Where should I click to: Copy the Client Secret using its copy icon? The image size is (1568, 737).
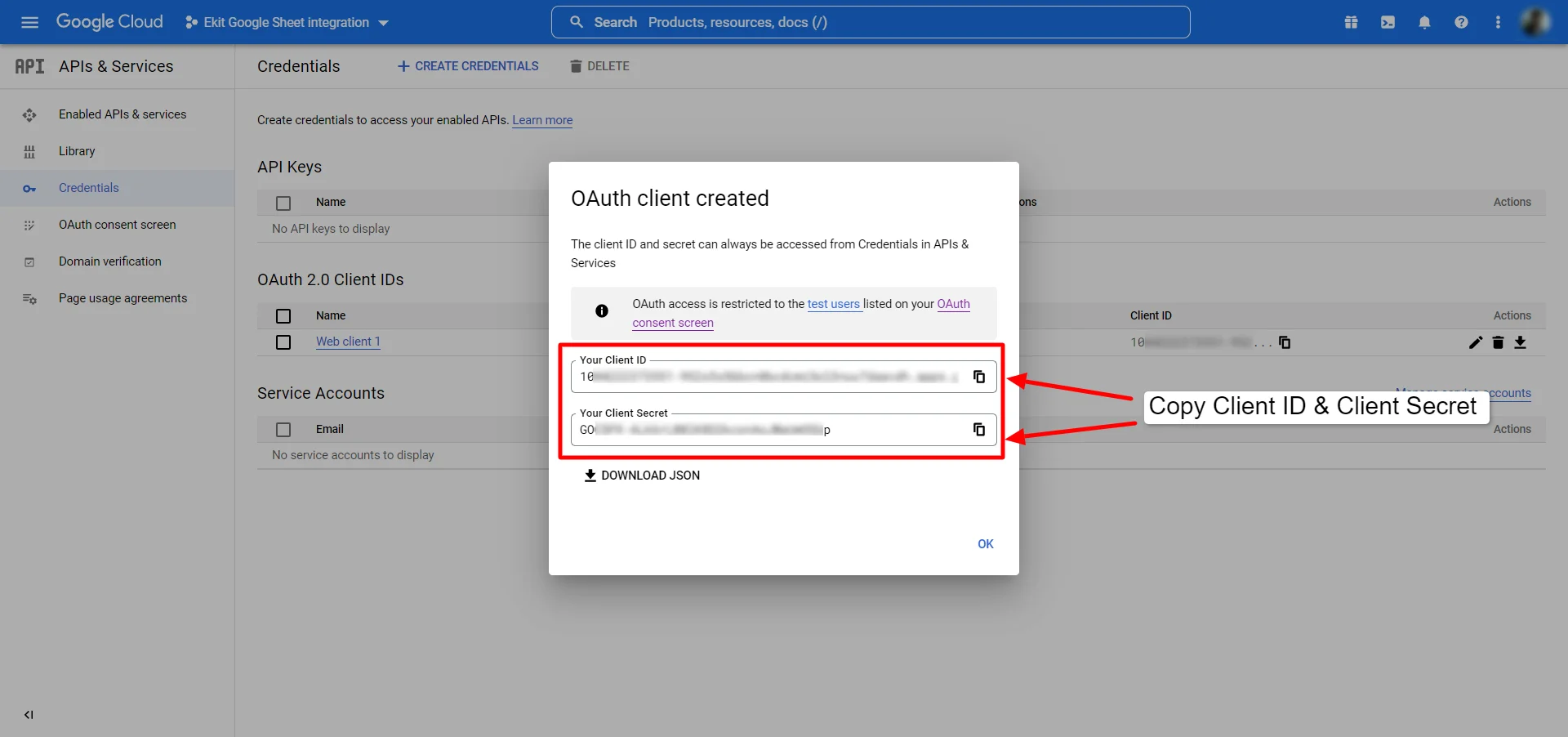click(979, 430)
